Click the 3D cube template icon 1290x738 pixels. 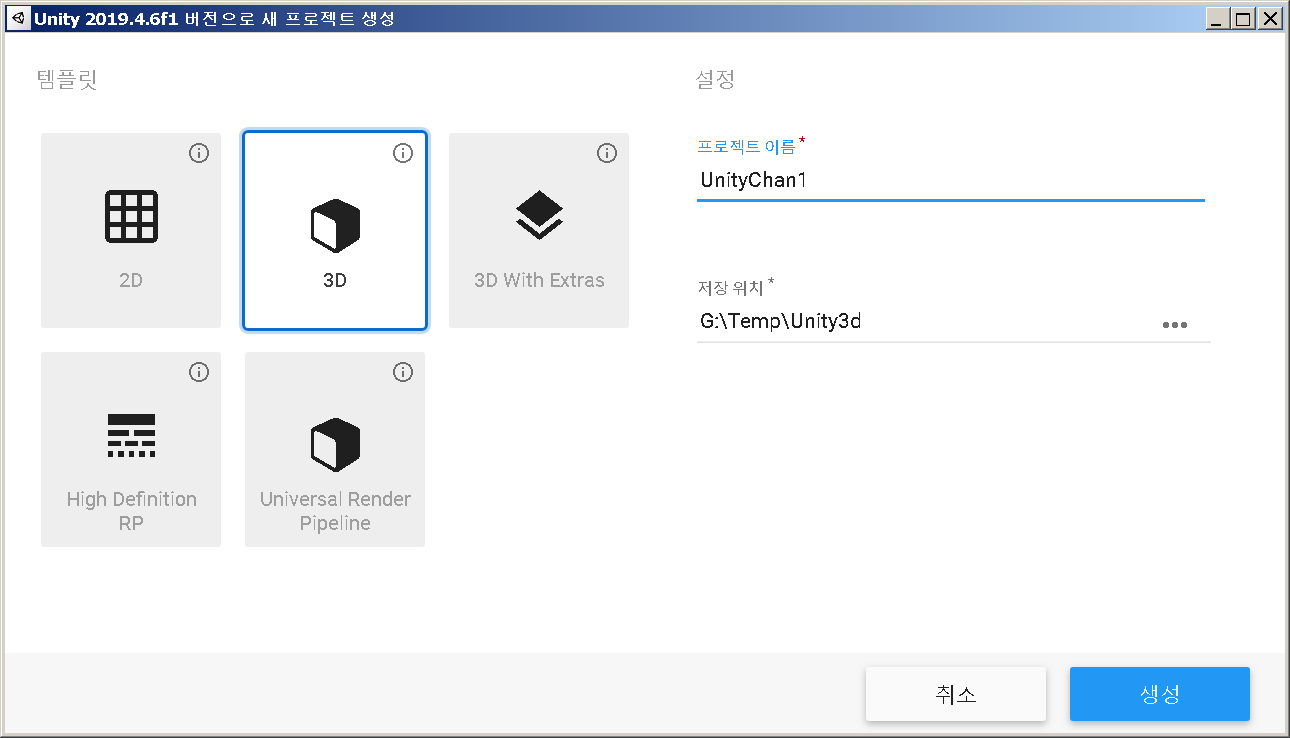tap(335, 225)
